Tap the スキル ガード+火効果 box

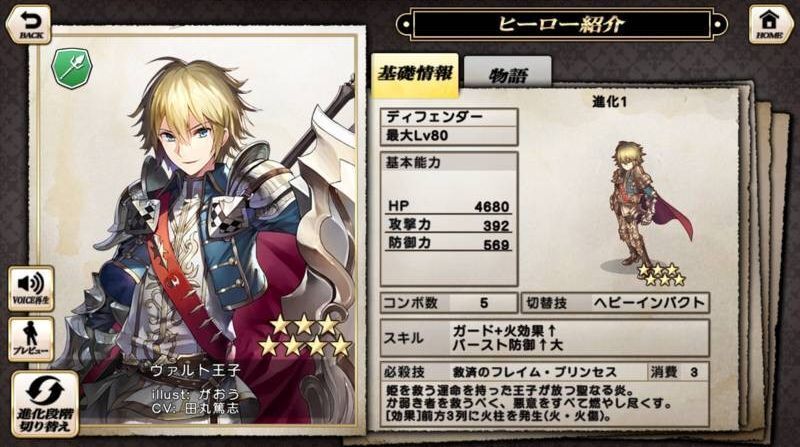click(544, 338)
